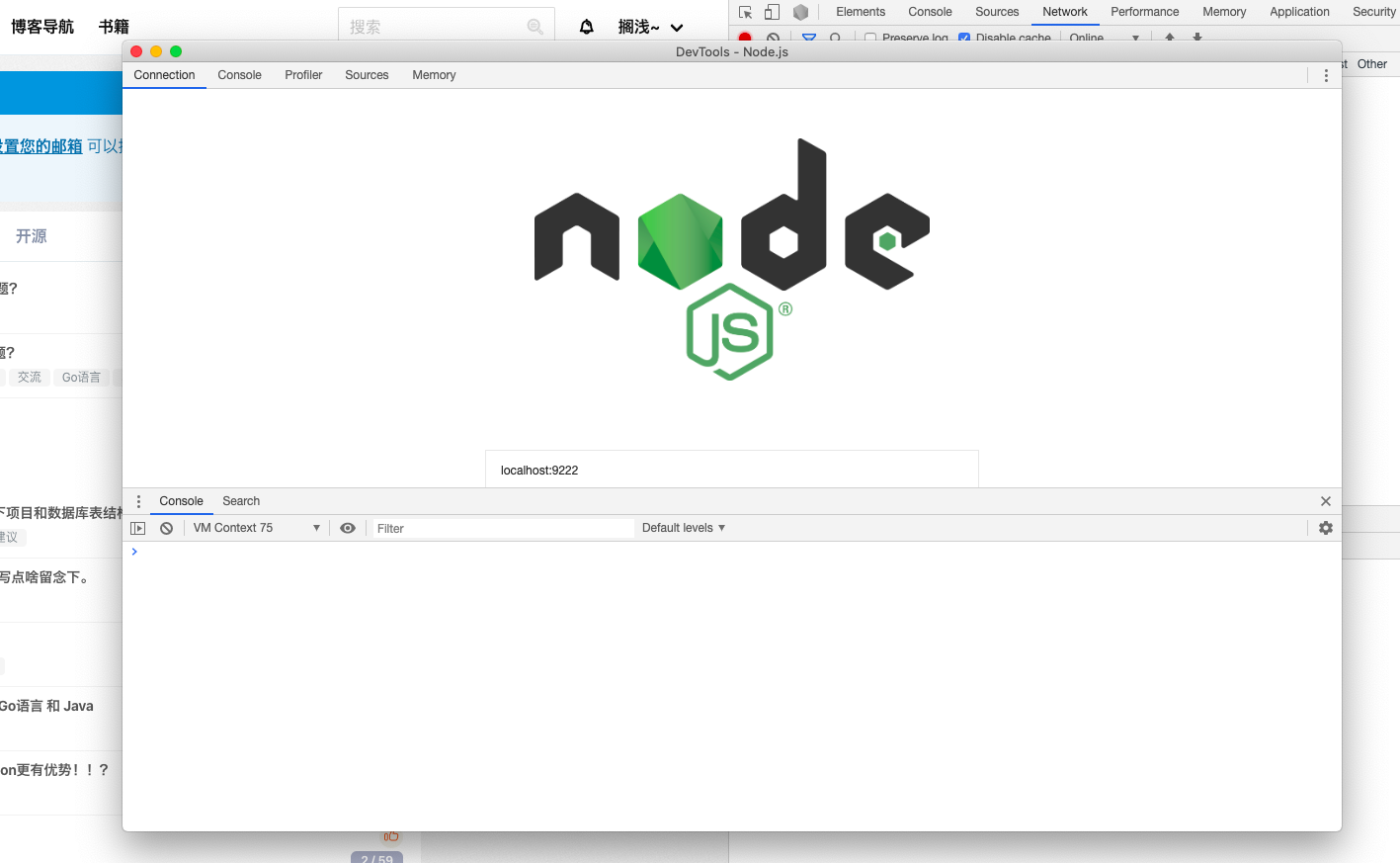
Task: Open the drawer three-dot menu beside Console
Action: (138, 501)
